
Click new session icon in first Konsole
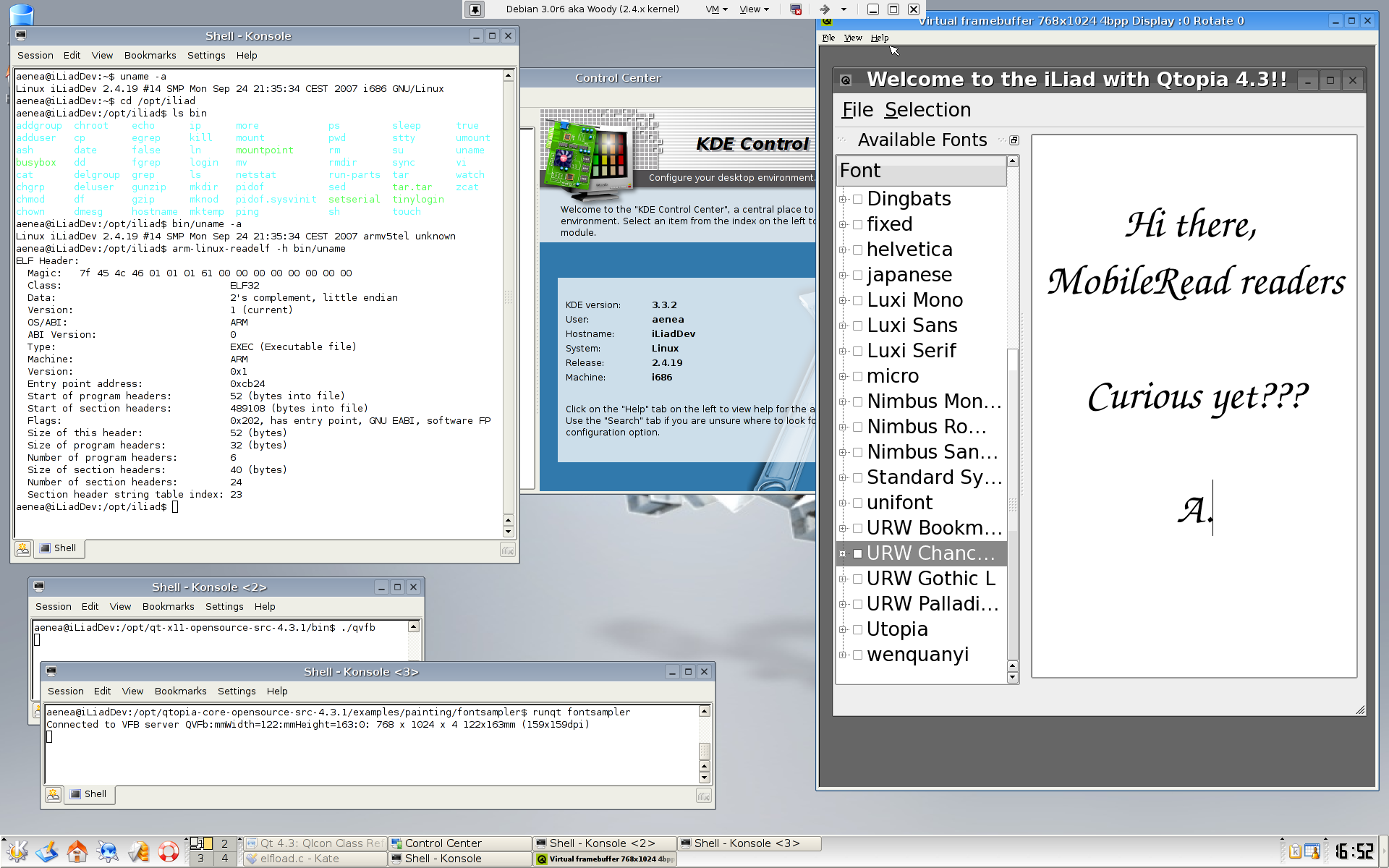click(23, 549)
